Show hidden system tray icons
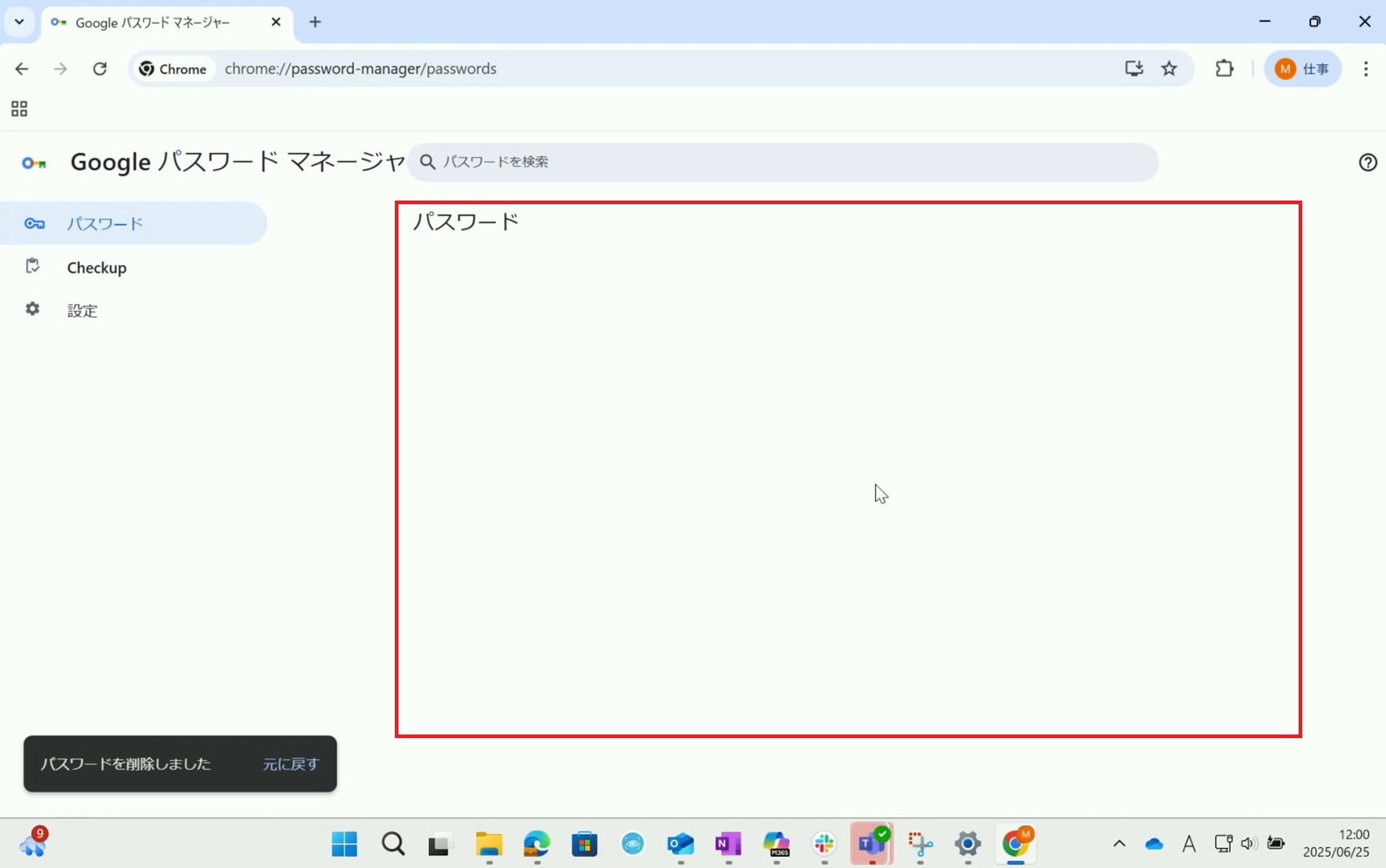Screen dimensions: 1386x868 (1119, 843)
